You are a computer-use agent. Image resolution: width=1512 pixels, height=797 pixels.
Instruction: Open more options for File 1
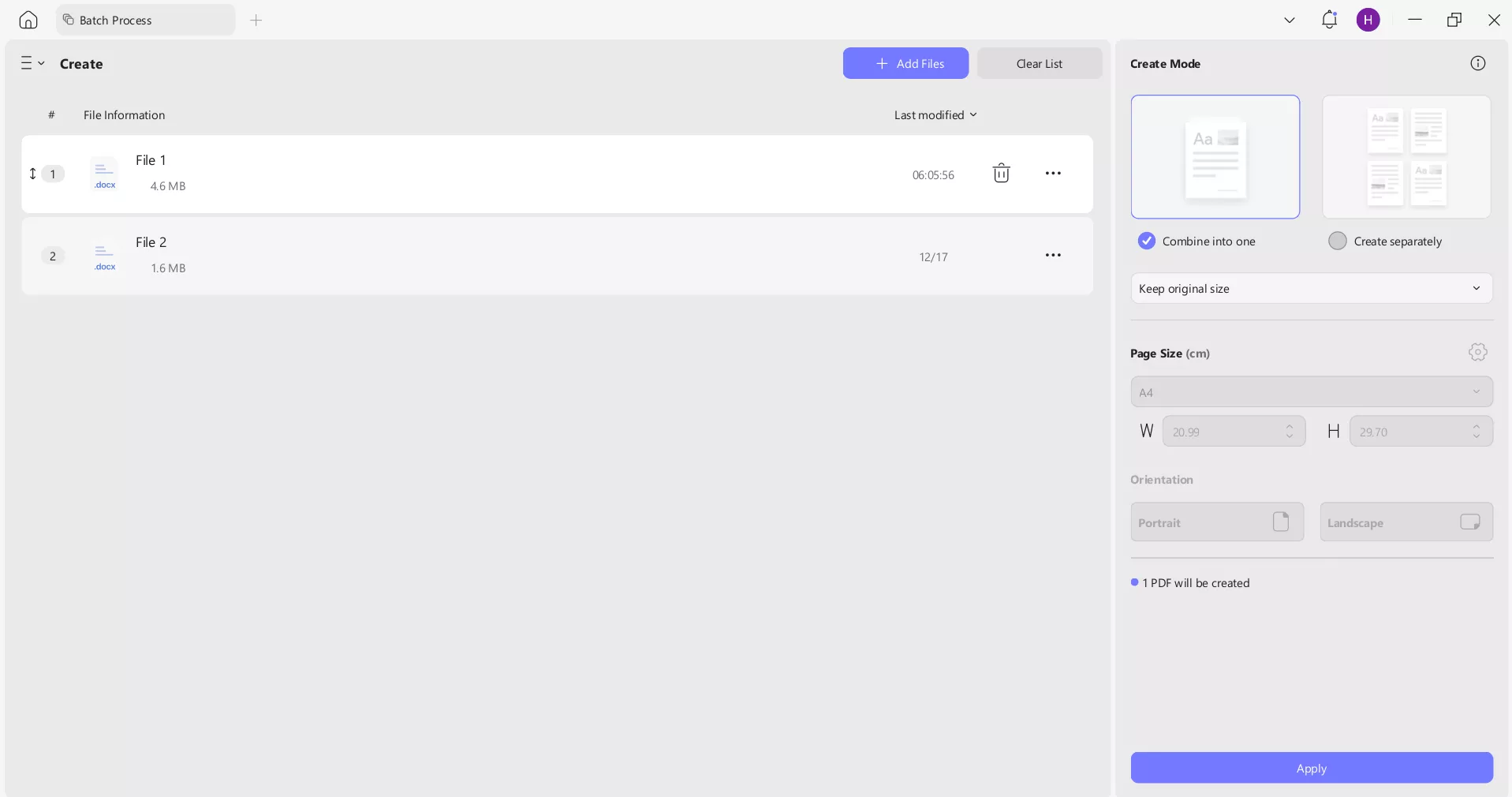1052,174
